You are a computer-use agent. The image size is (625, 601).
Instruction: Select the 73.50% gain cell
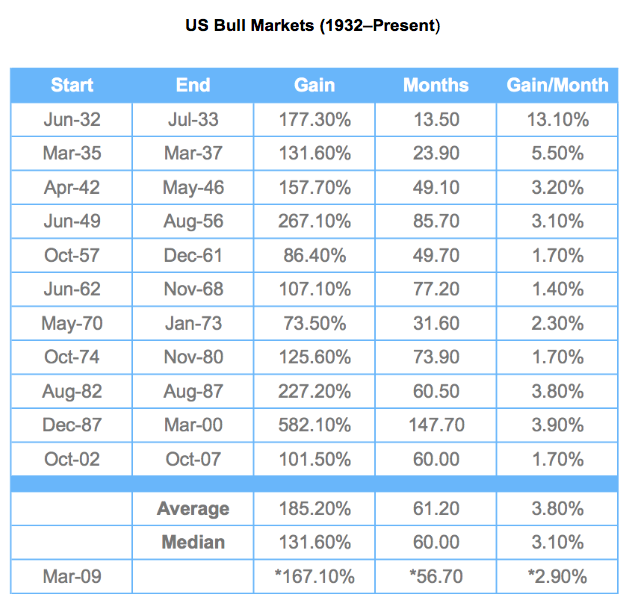coord(314,323)
